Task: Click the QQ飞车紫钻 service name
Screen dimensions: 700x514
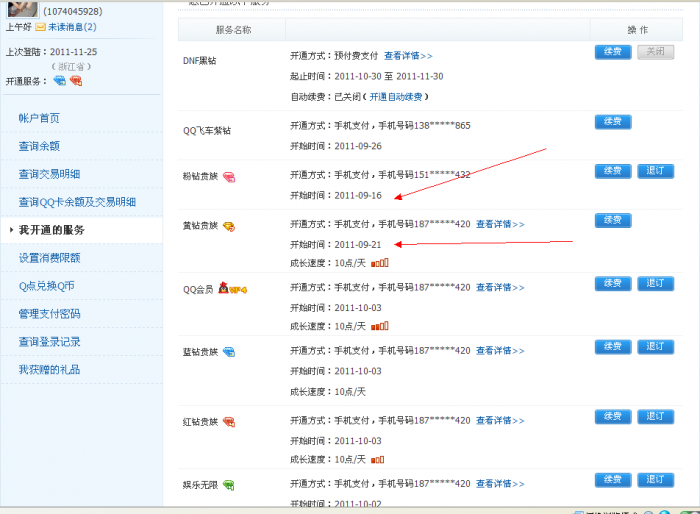Action: coord(207,130)
